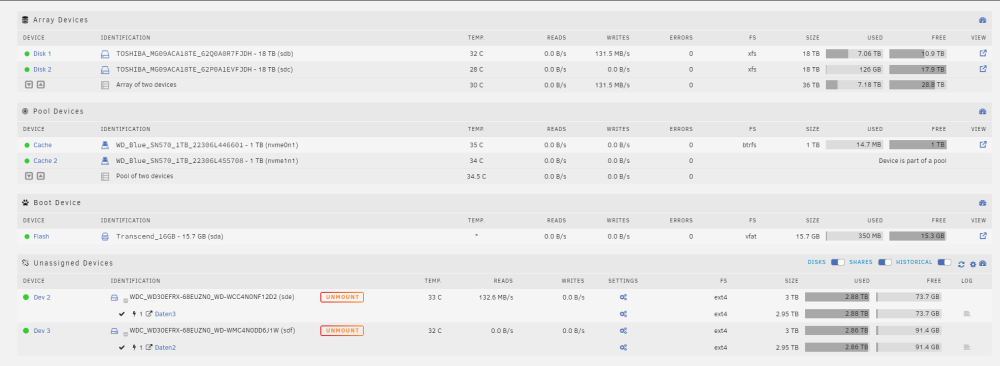Click the btrfs filesystem value for Cache
1000x366 pixels.
click(x=749, y=145)
